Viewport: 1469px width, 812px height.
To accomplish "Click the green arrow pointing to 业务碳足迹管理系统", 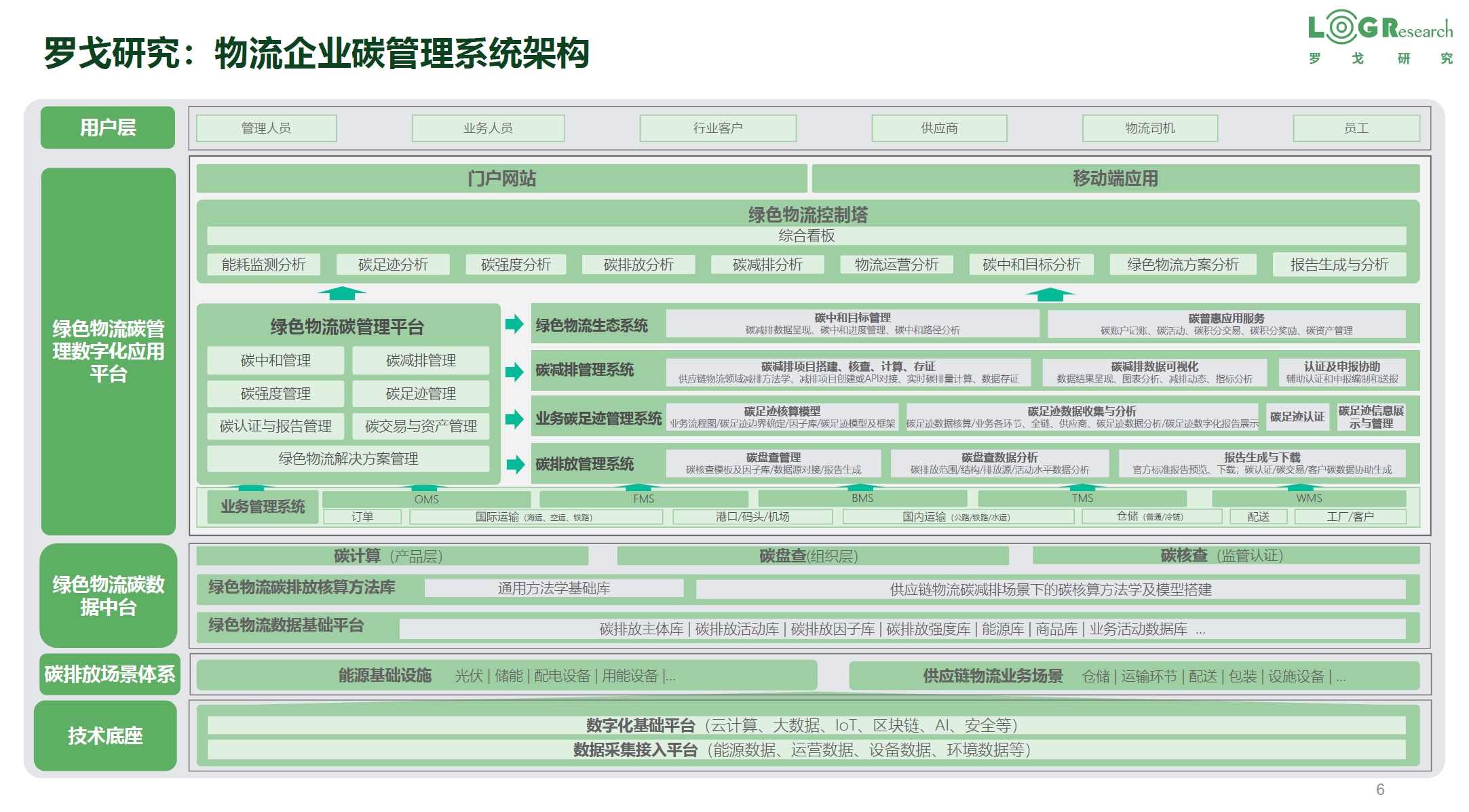I will coord(514,419).
